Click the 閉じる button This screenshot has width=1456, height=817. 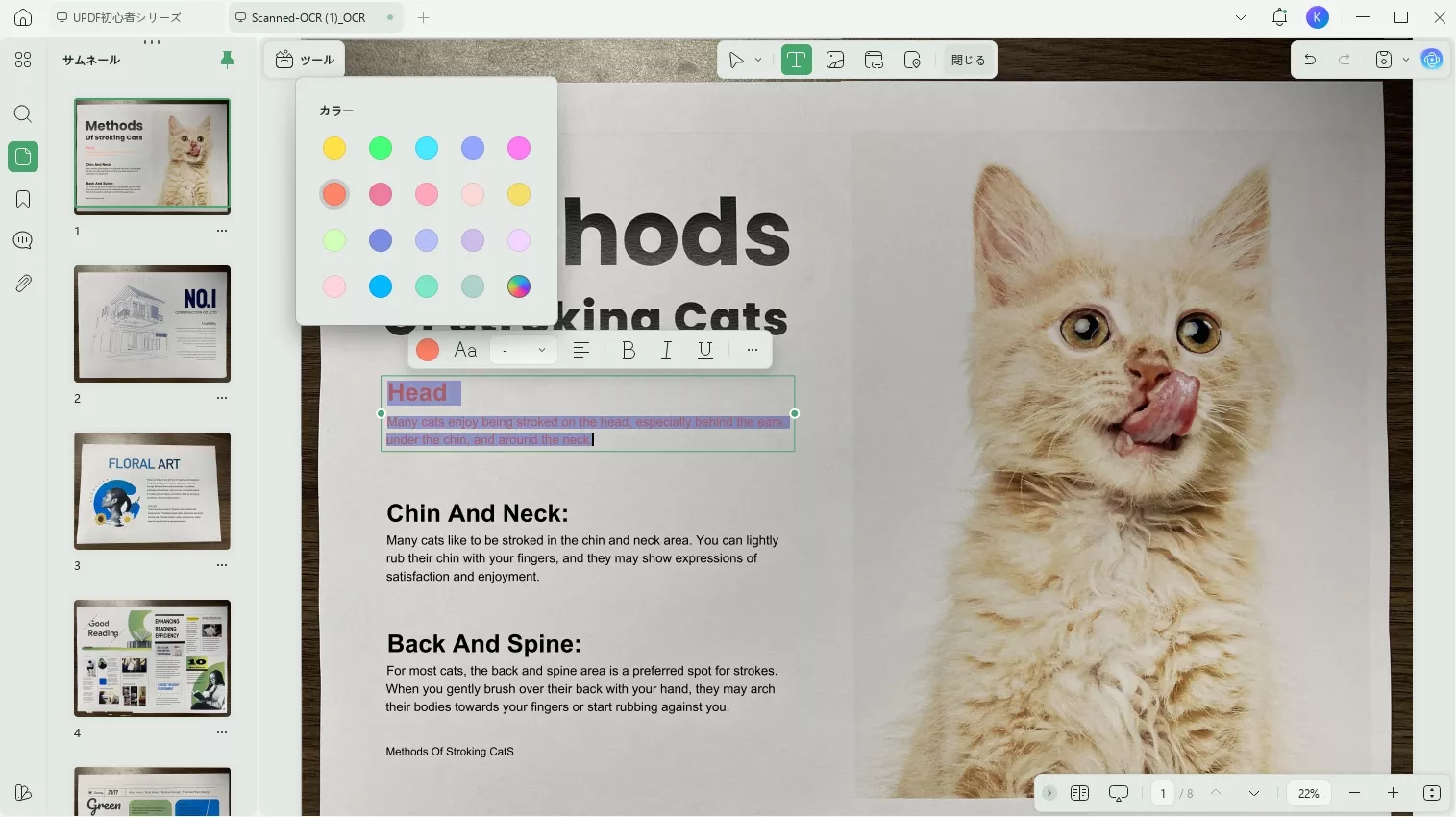[x=968, y=61]
